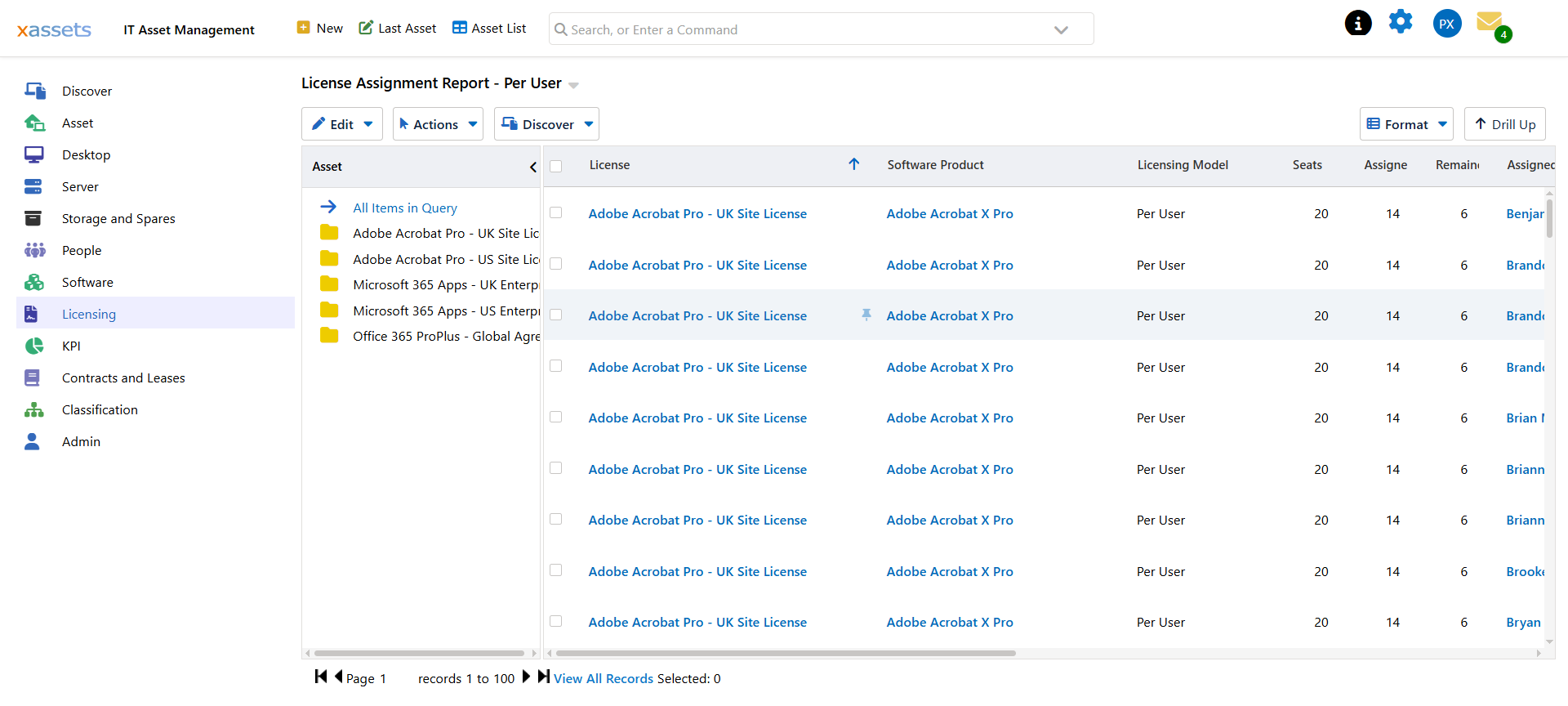Open the report title dropdown arrow
The height and width of the screenshot is (706, 1568).
pos(573,85)
